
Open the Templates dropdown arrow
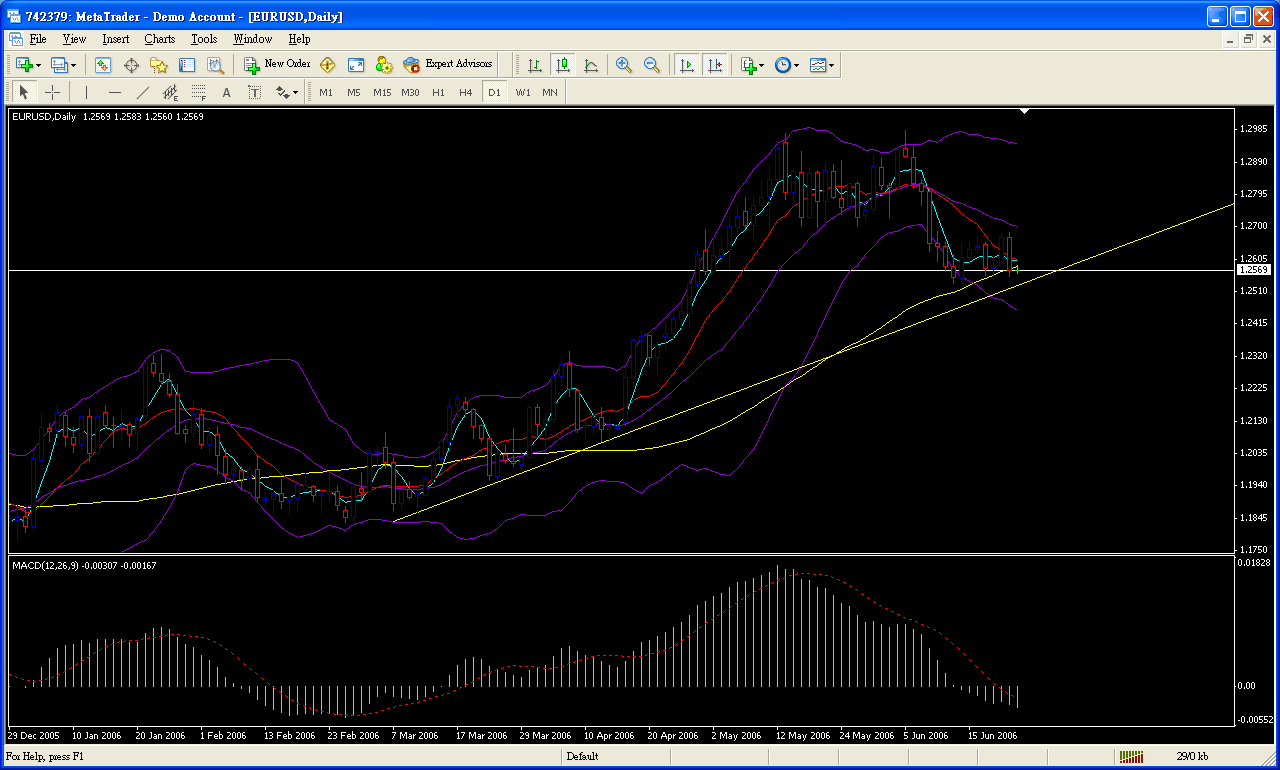tap(832, 65)
